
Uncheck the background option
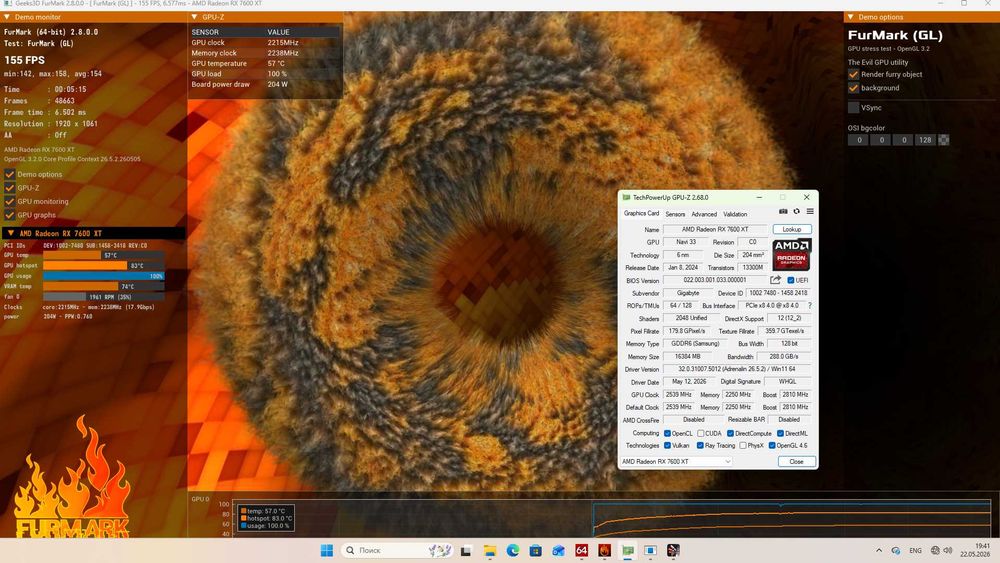click(x=853, y=88)
